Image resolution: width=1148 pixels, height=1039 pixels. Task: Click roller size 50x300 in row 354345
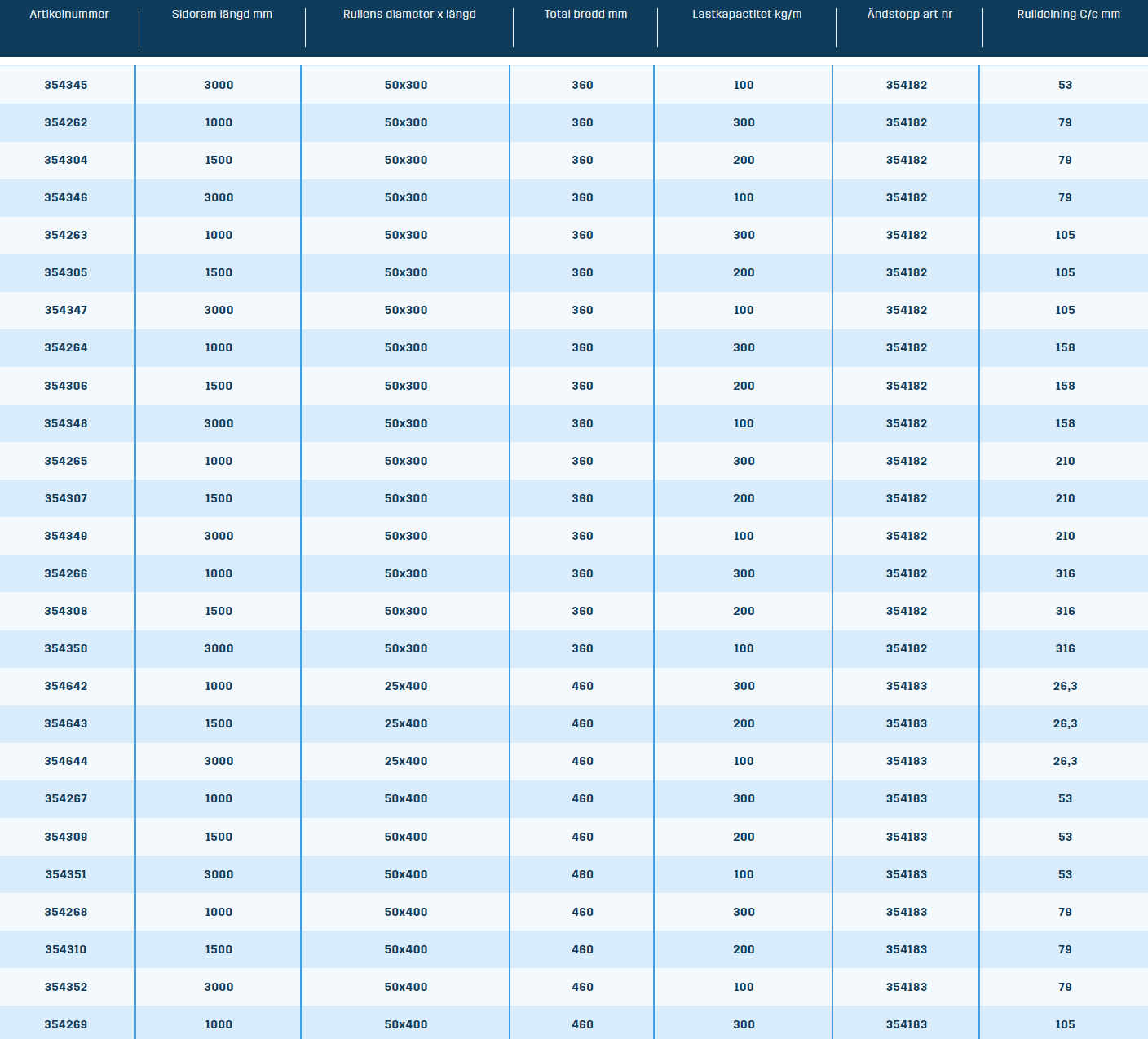(x=406, y=85)
